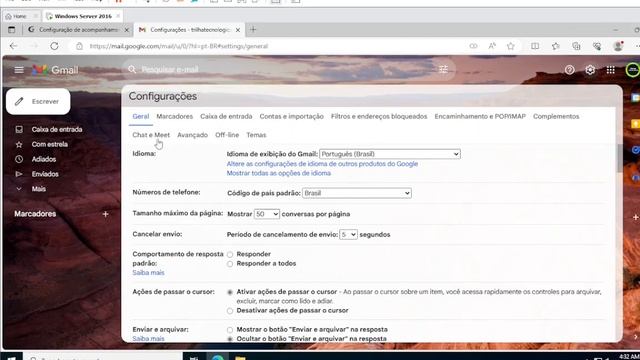Open browser Collections icon
The height and width of the screenshot is (360, 640).
(576, 46)
